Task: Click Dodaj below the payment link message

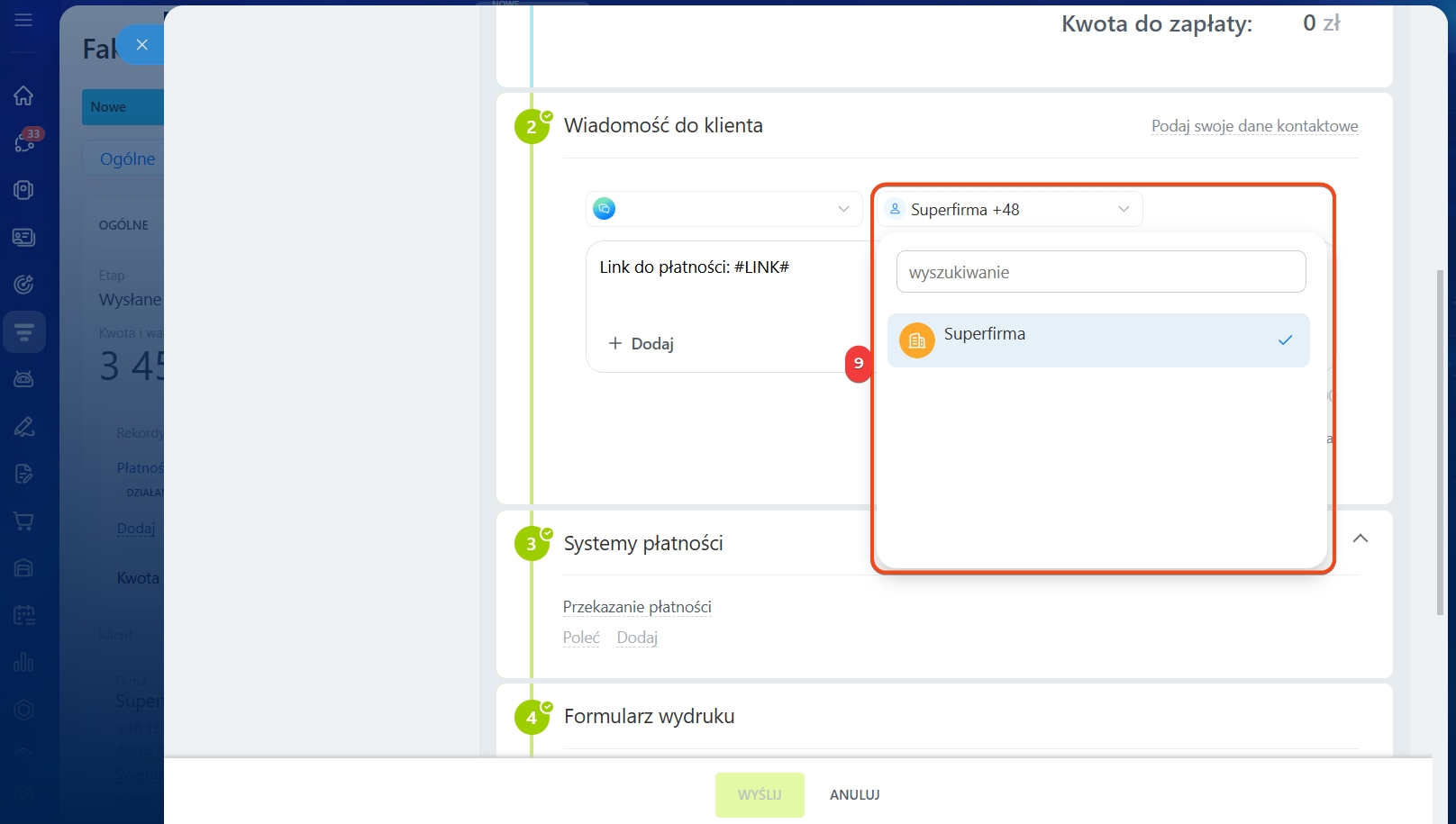Action: 642,344
